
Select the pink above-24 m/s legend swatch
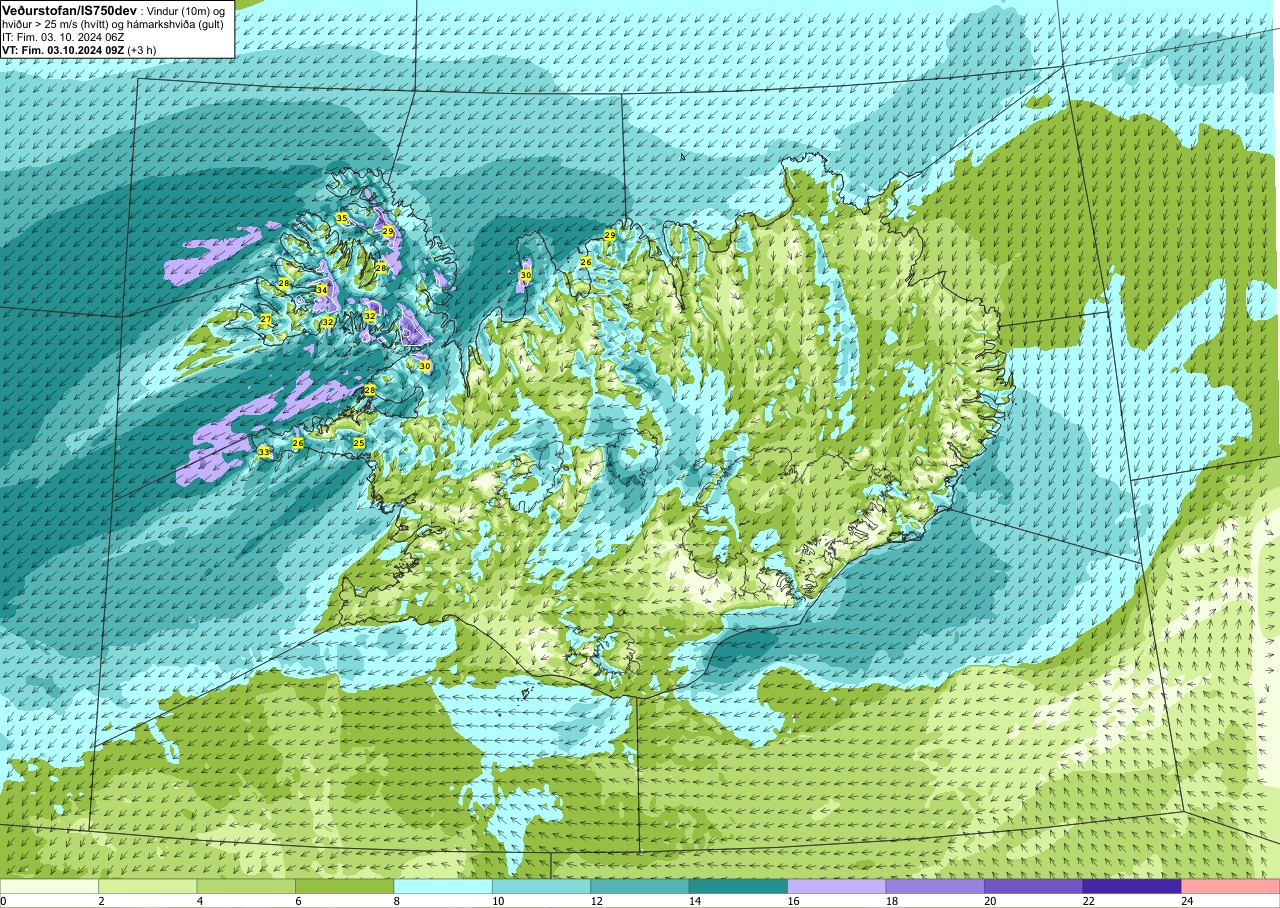click(x=1230, y=886)
